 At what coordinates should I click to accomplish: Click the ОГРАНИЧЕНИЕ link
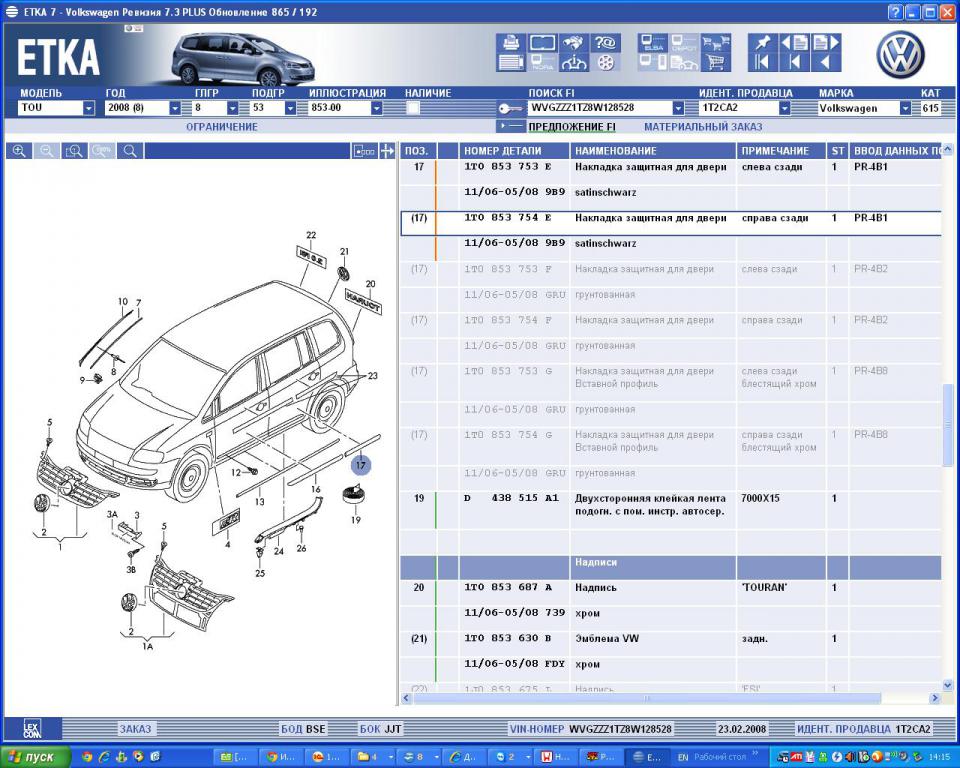(222, 127)
